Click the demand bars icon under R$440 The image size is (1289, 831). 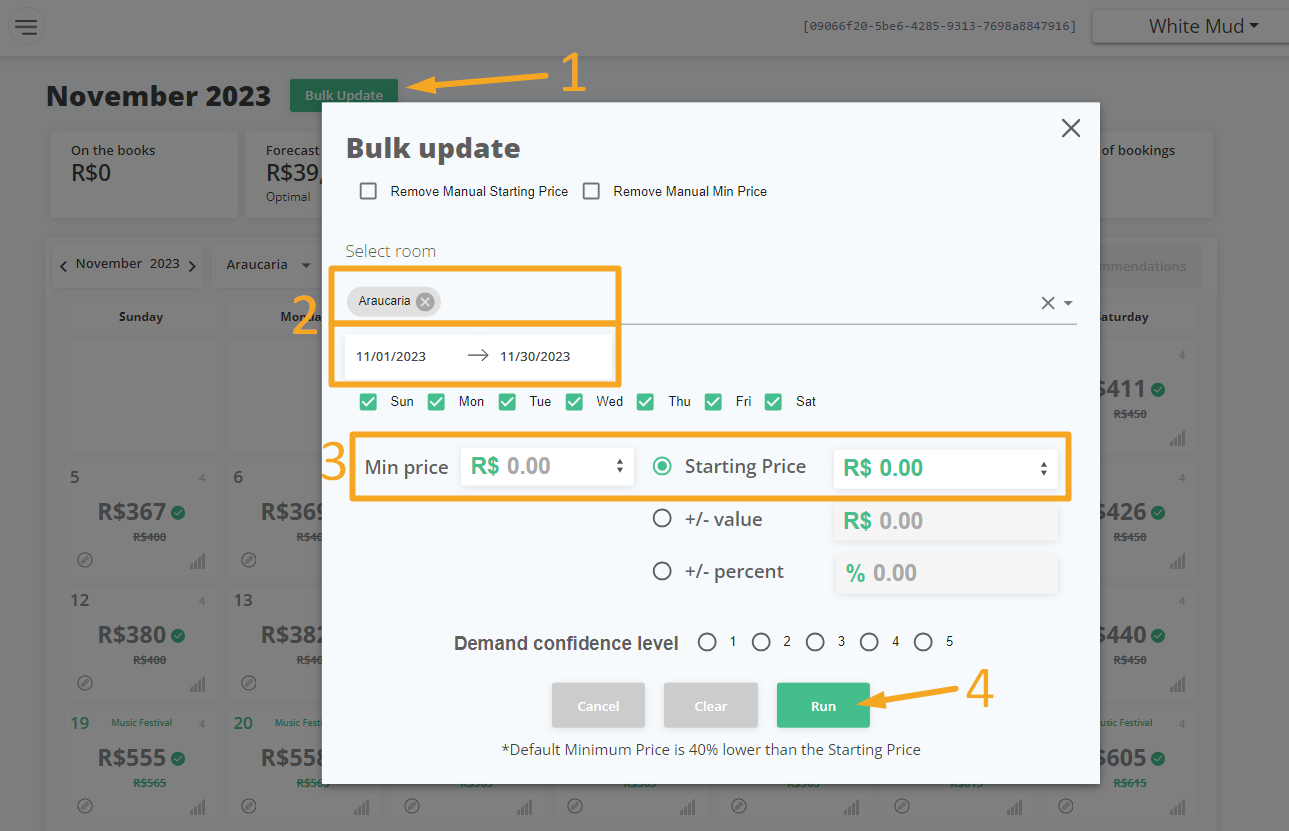pyautogui.click(x=1177, y=684)
